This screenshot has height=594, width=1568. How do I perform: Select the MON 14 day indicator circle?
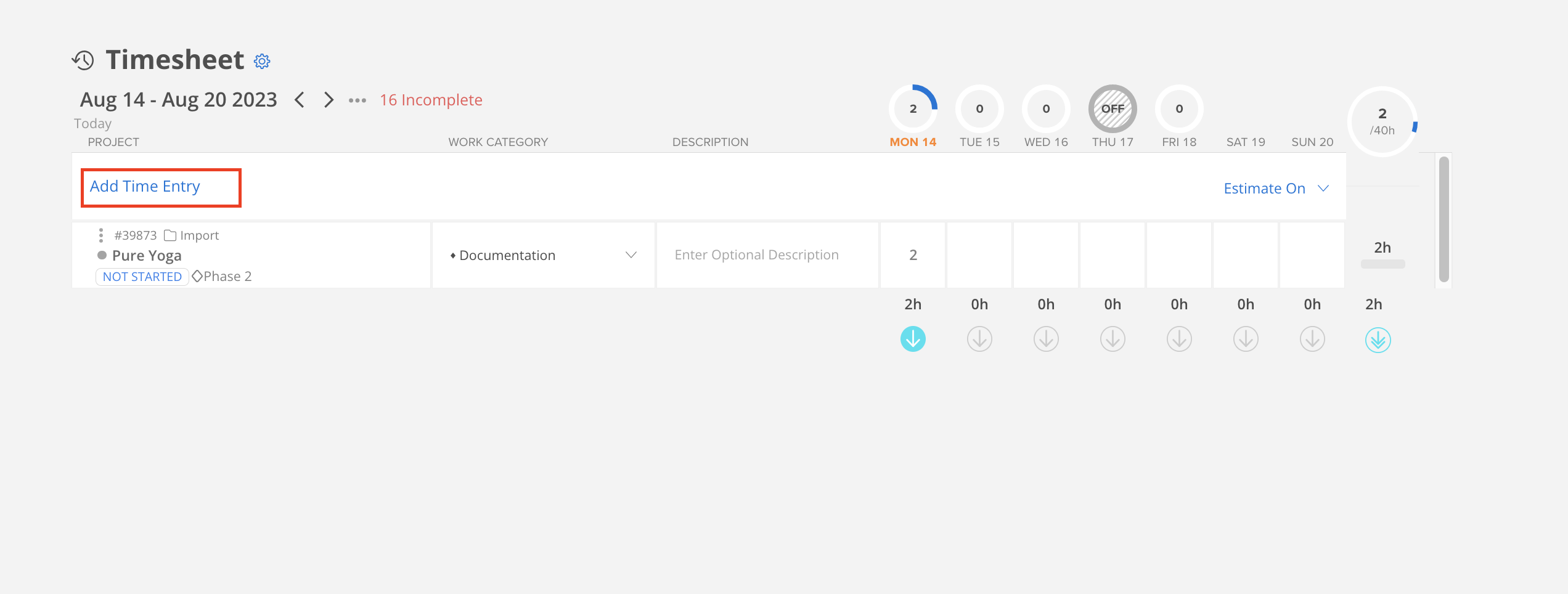tap(913, 108)
